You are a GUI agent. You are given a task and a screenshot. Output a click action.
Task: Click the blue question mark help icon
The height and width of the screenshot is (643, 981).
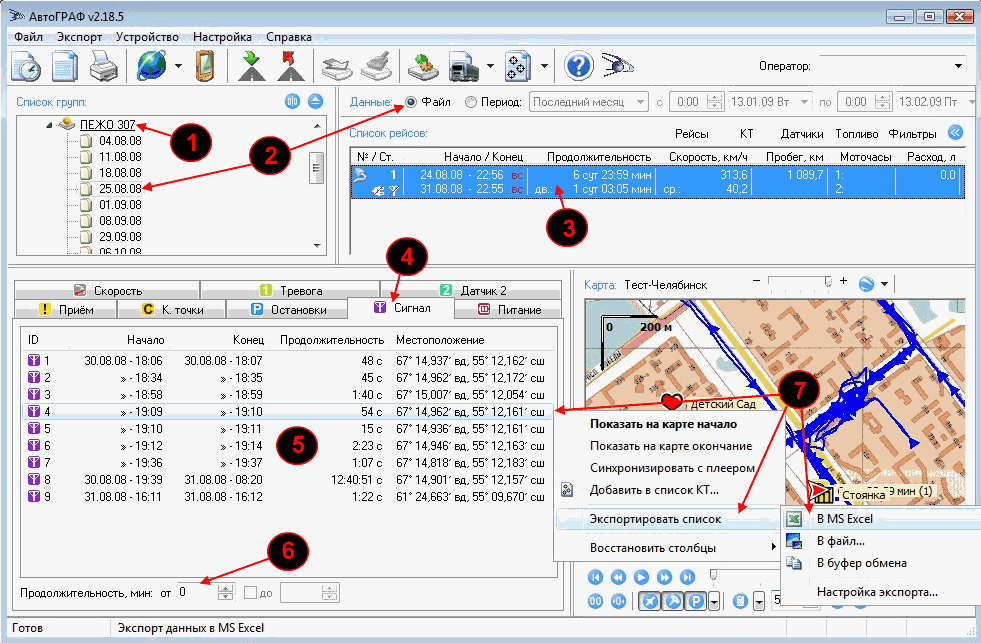click(x=579, y=67)
